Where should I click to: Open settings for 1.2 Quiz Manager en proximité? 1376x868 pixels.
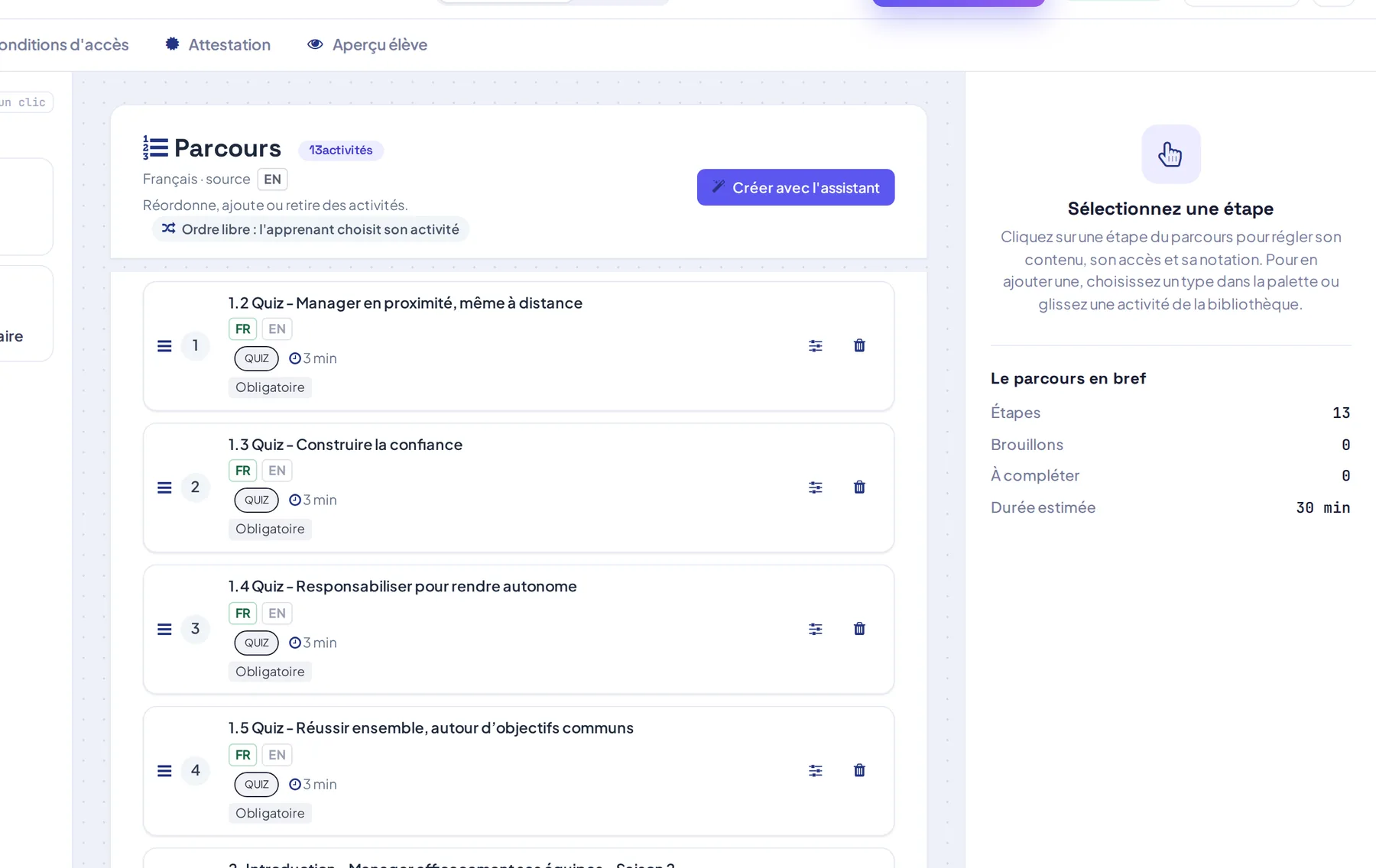(816, 346)
